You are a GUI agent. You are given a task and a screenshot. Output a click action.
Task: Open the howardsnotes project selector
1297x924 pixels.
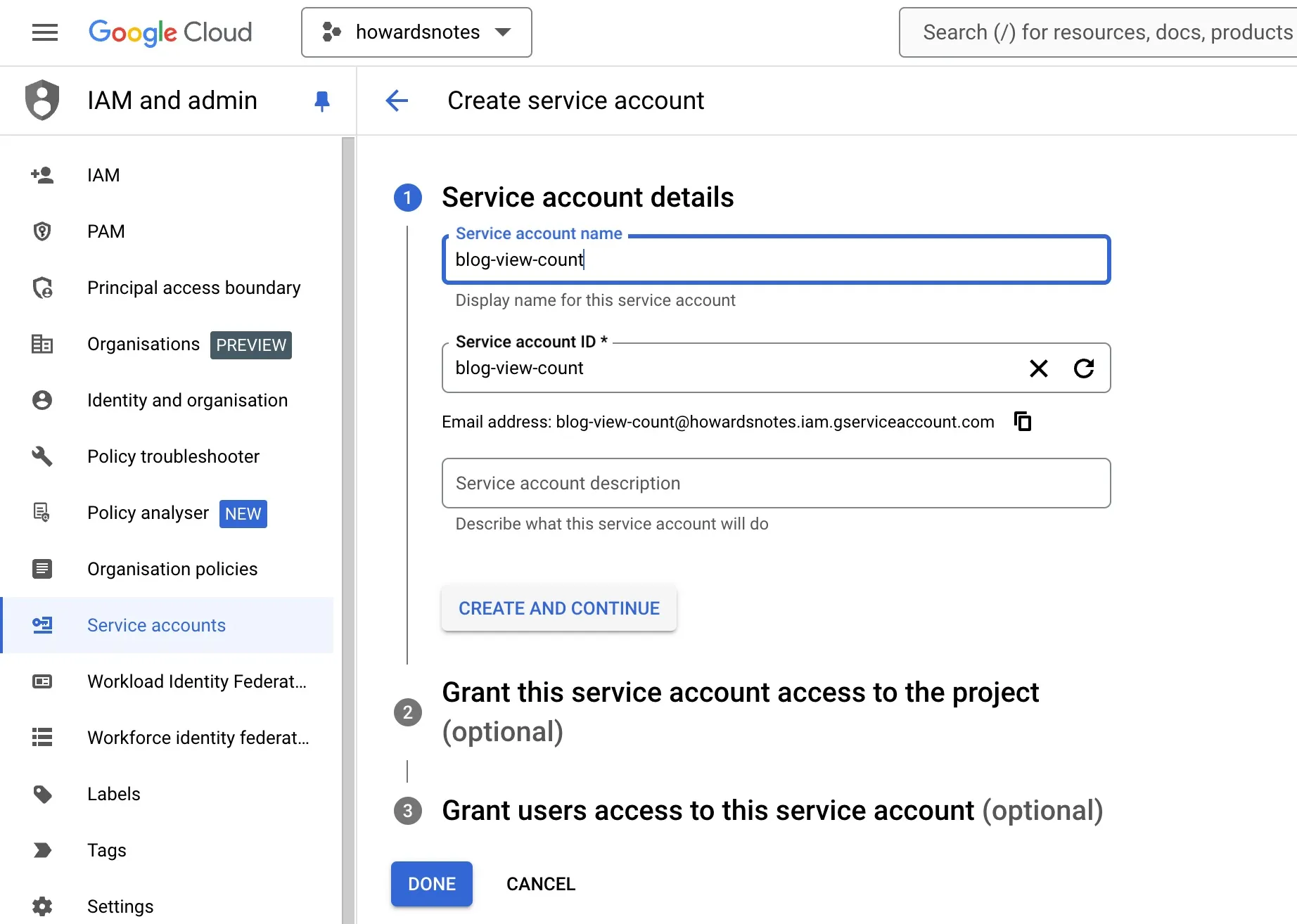pyautogui.click(x=416, y=32)
